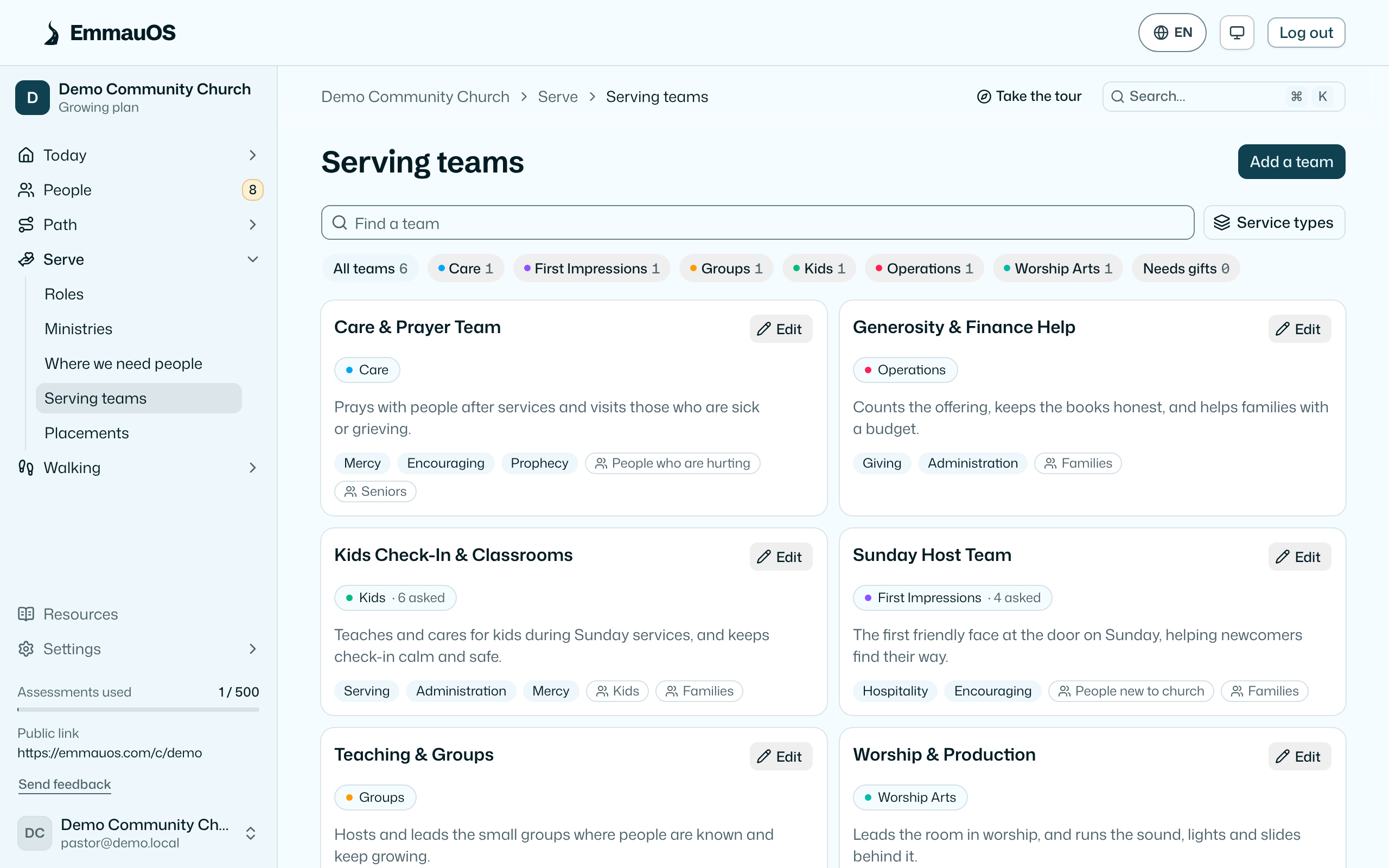
Task: Collapse the Serve section chevron
Action: [252, 259]
